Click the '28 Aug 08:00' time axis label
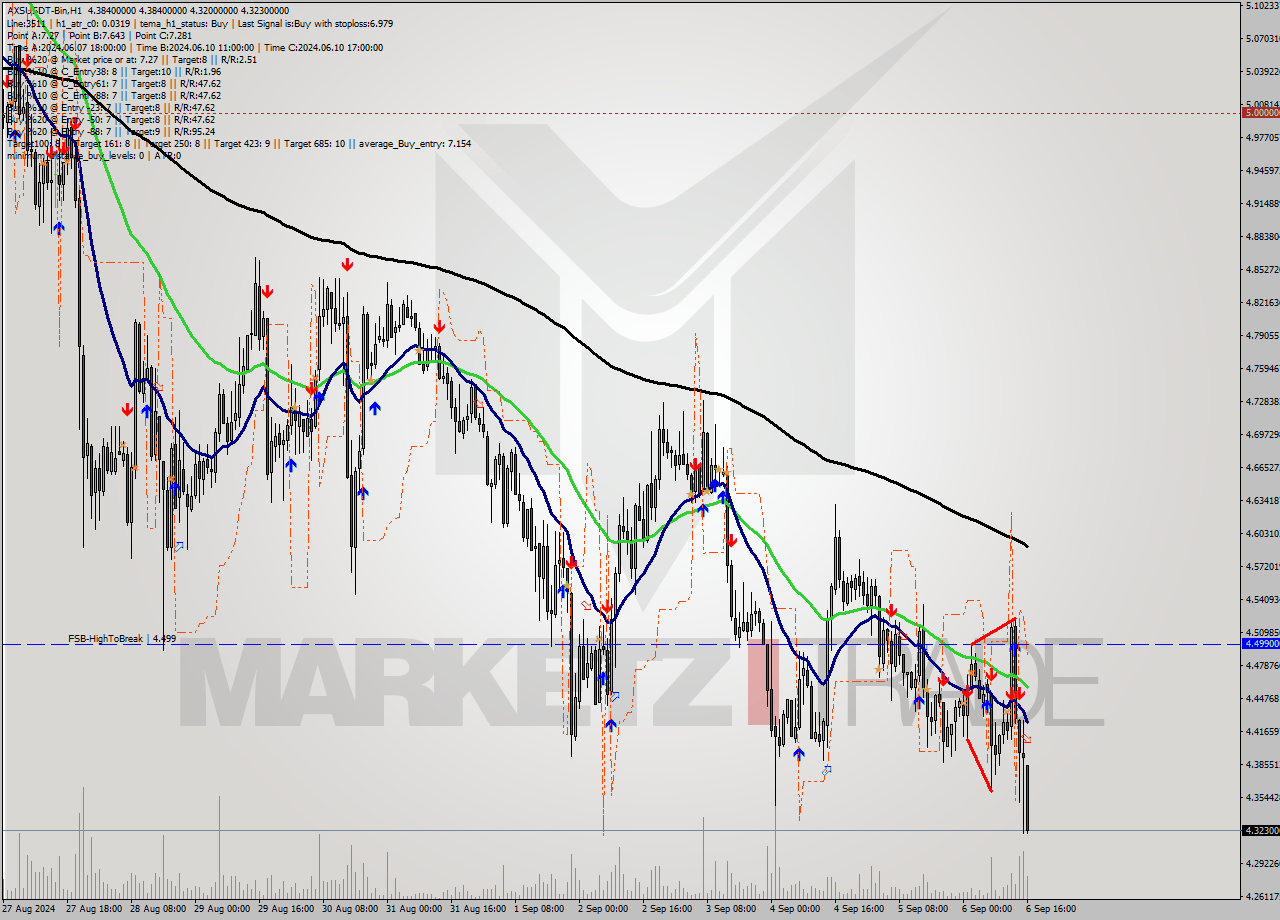The height and width of the screenshot is (920, 1280). (158, 909)
